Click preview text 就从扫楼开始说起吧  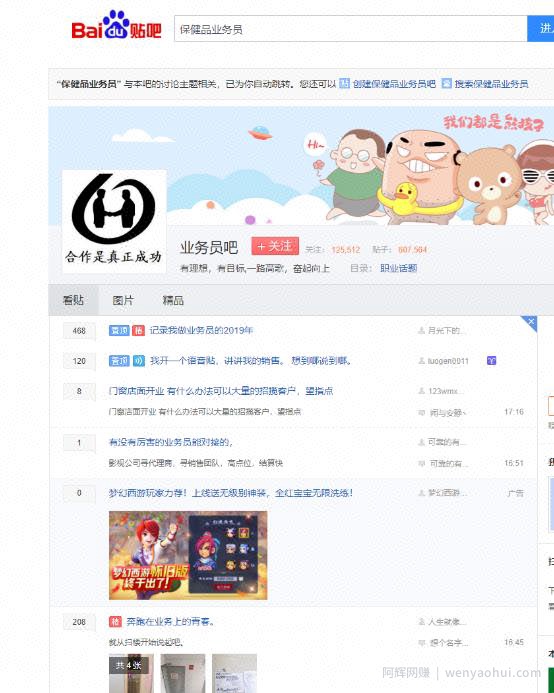coord(146,642)
